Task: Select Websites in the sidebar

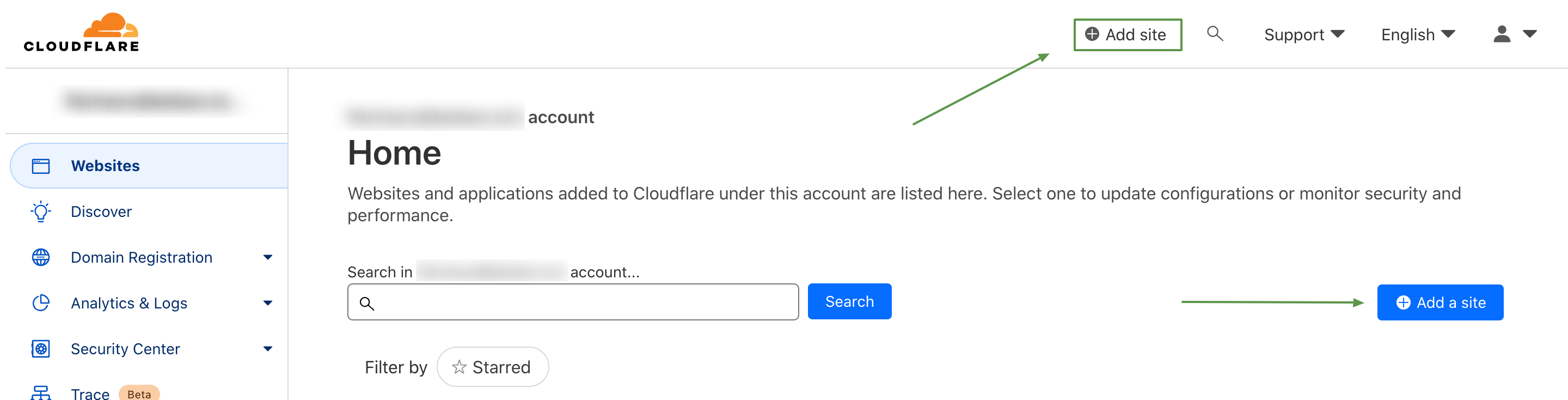Action: pos(149,166)
